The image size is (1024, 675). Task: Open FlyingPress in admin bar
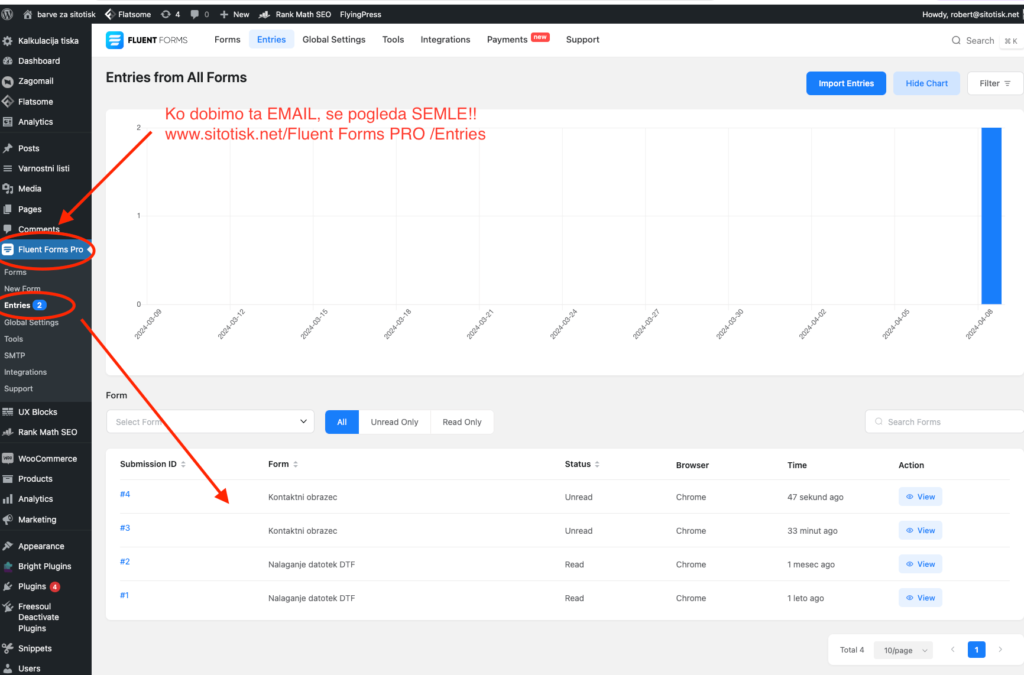[360, 14]
